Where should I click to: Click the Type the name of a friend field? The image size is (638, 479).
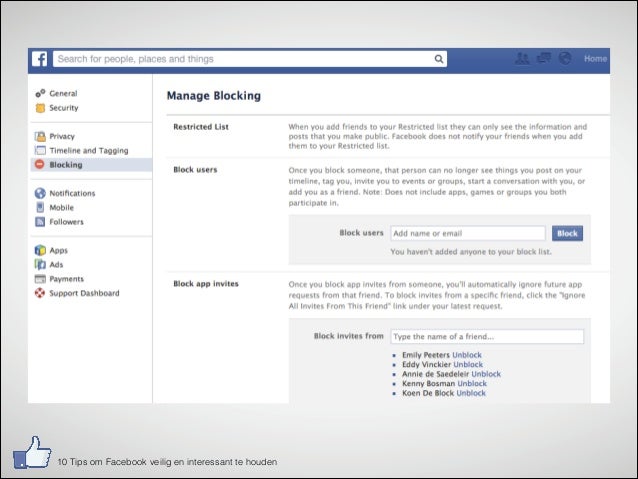[x=487, y=337]
